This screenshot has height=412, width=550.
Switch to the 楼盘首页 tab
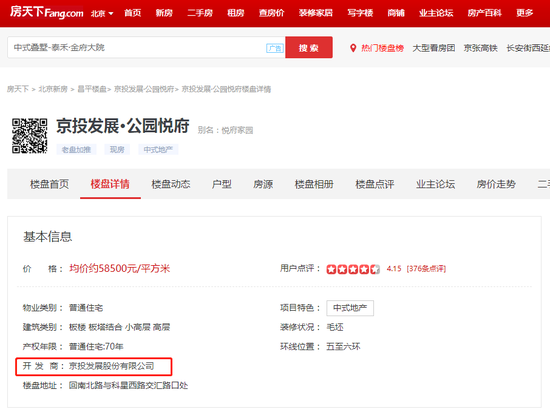[49, 184]
